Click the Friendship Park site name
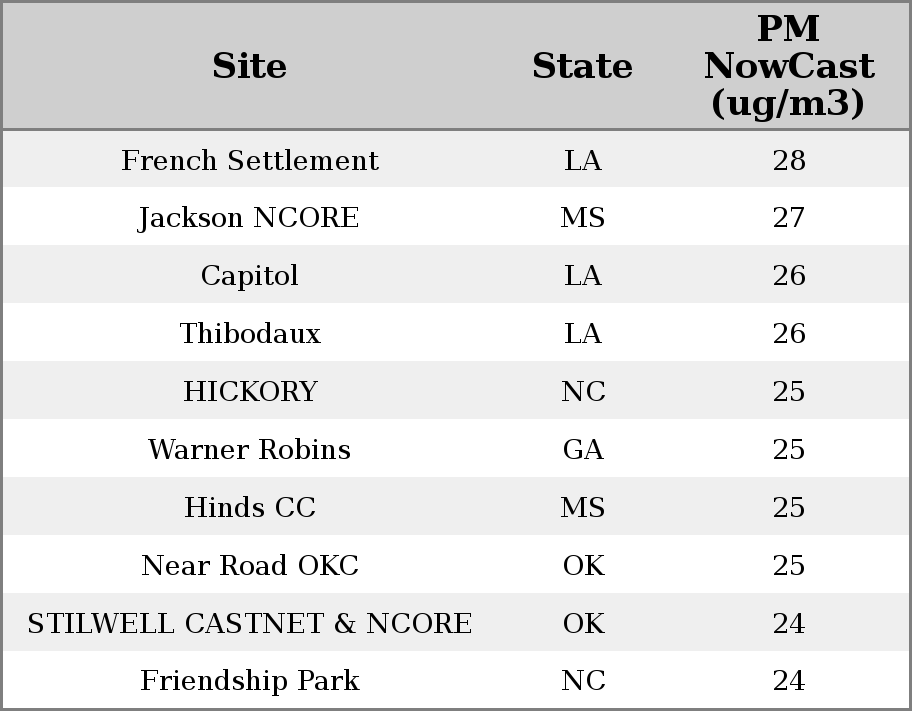 click(249, 681)
